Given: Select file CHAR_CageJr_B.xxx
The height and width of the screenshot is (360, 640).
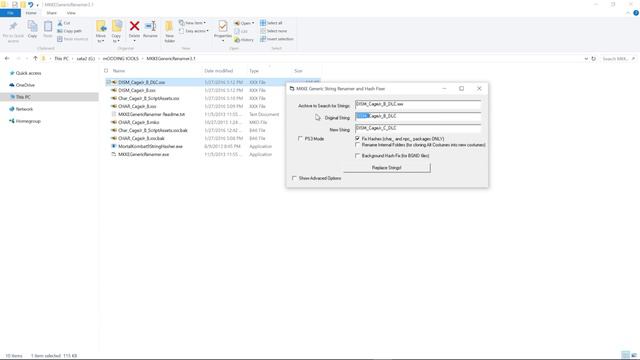Looking at the screenshot, I should tap(137, 106).
